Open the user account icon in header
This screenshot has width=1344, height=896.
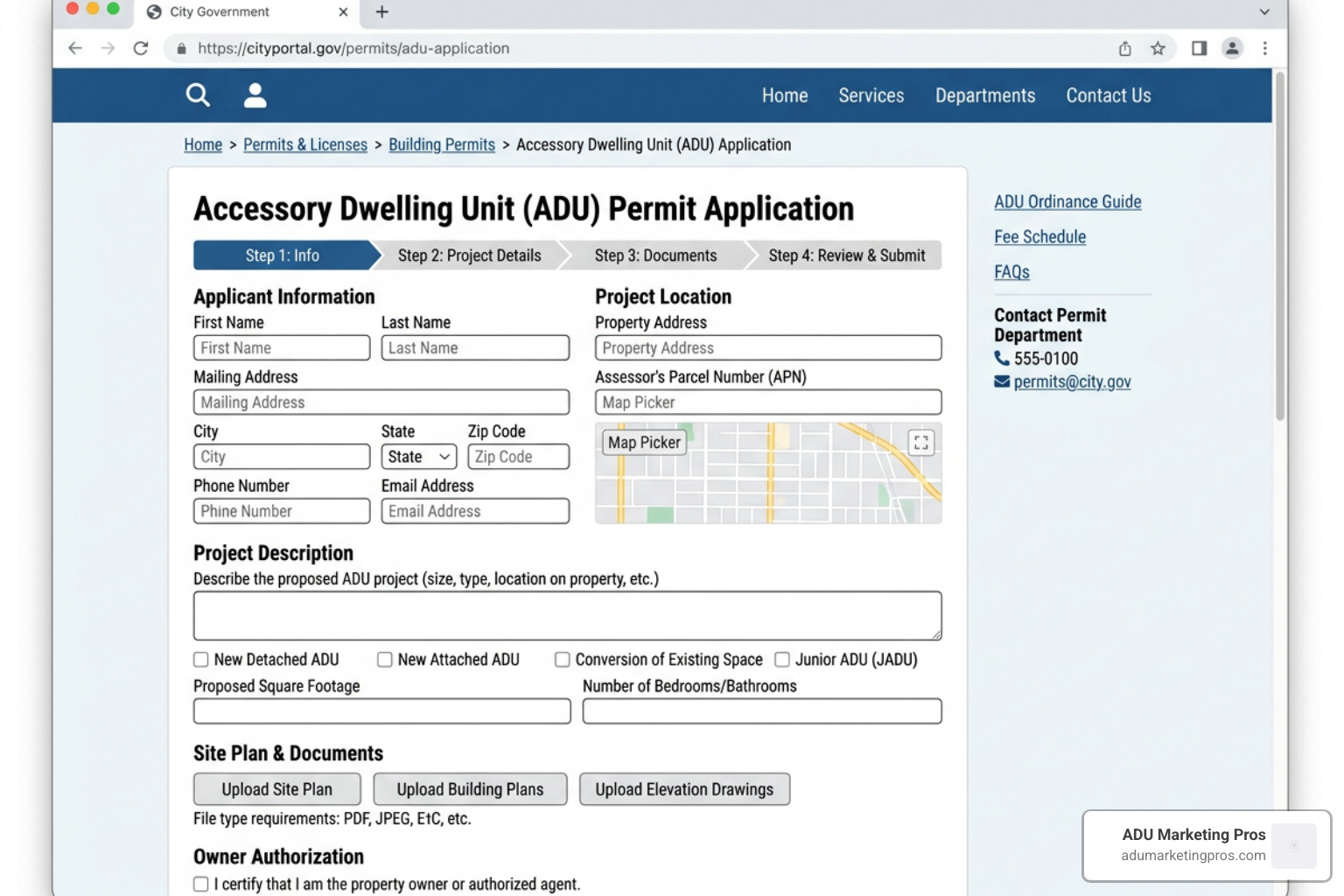click(255, 95)
